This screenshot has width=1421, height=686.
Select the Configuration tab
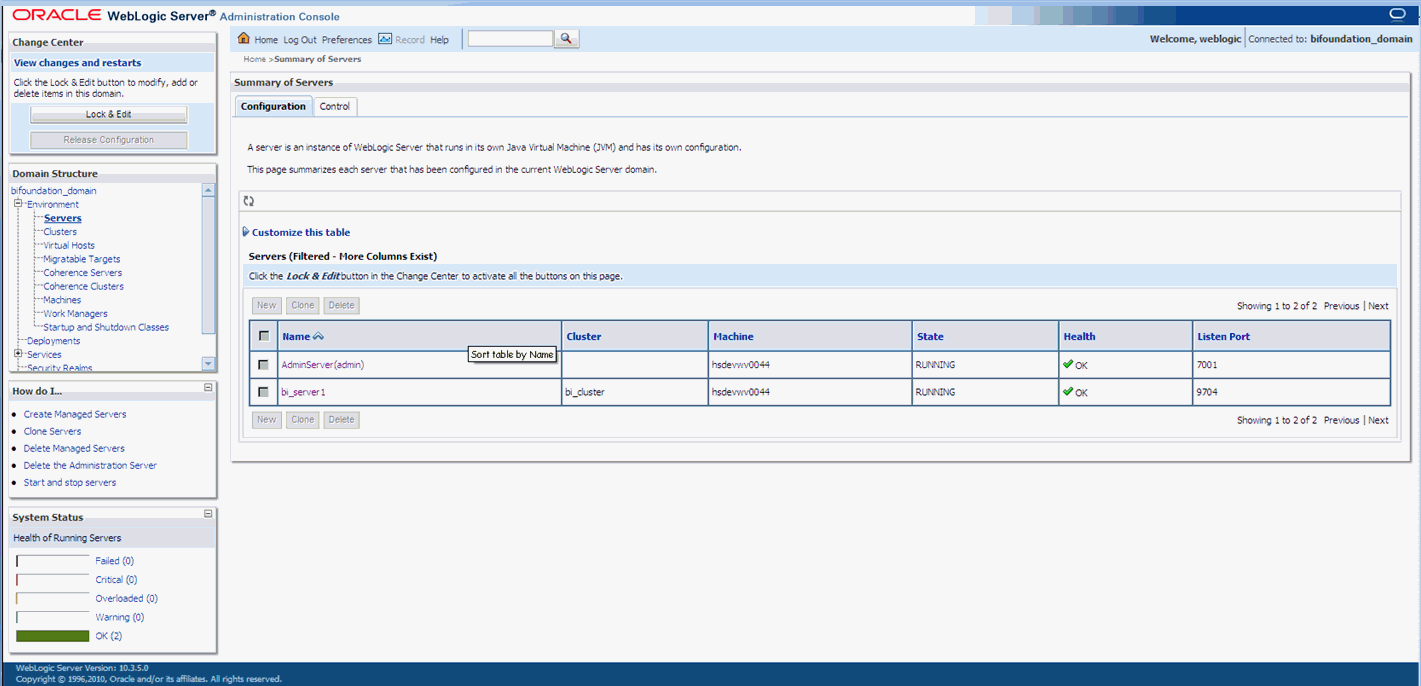tap(273, 106)
